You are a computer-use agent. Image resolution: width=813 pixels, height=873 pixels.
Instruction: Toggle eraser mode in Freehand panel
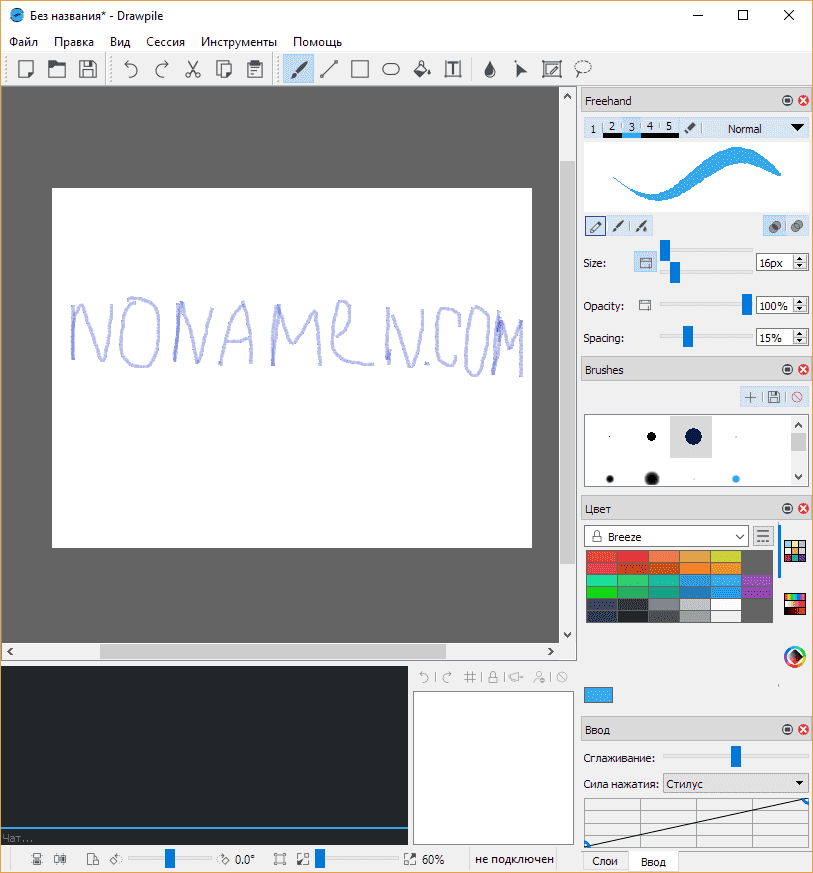tap(690, 128)
